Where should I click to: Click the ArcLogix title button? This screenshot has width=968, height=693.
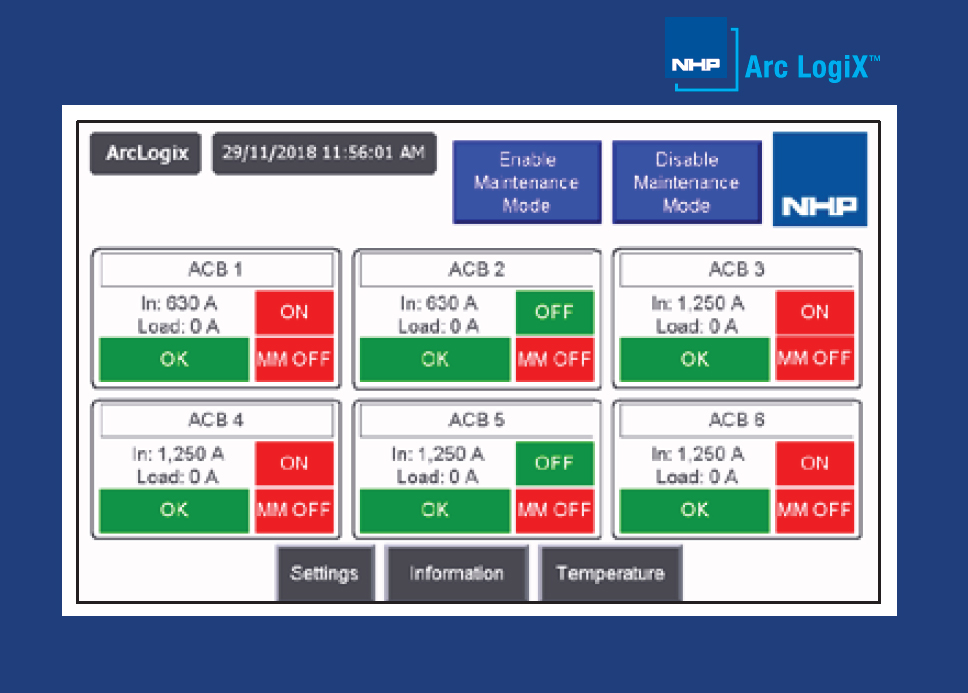(x=147, y=154)
